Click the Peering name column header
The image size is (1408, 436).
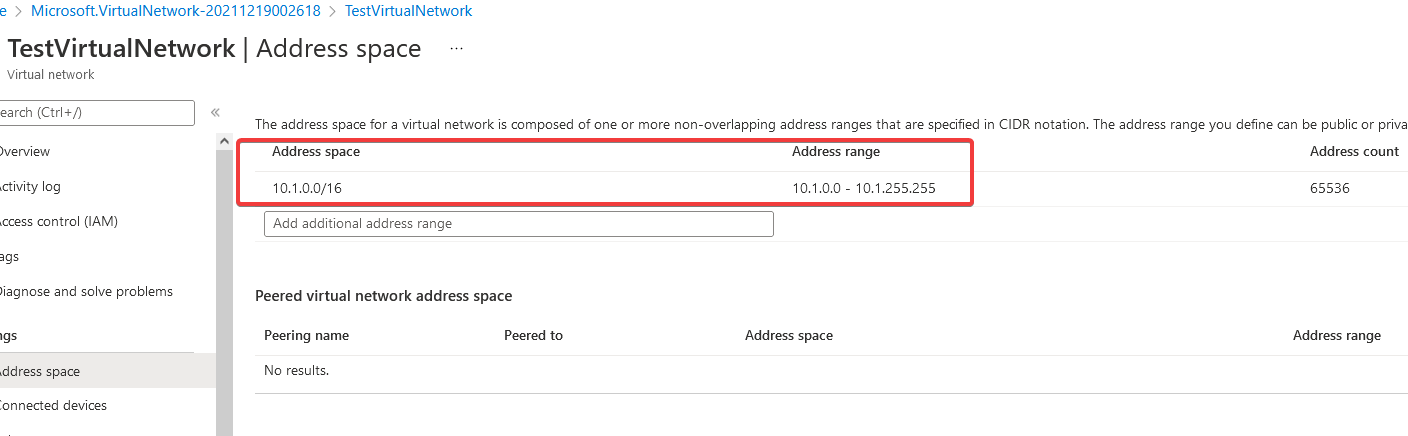(306, 336)
